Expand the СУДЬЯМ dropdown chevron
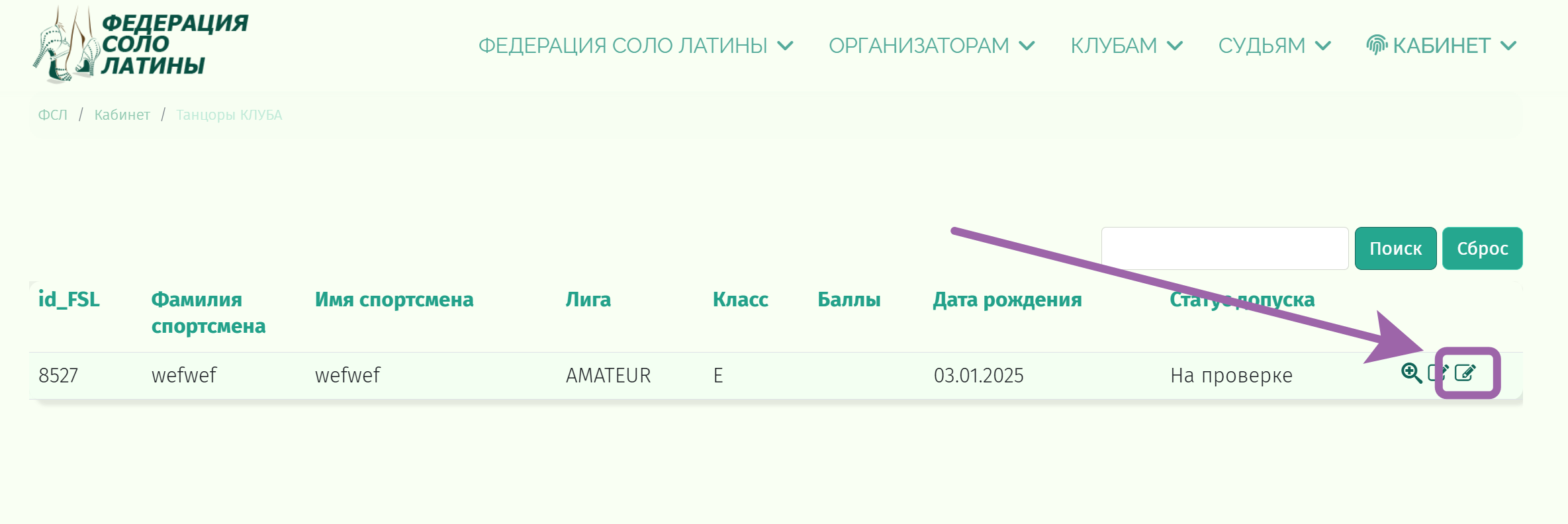Viewport: 1568px width, 524px height. pyautogui.click(x=1323, y=46)
